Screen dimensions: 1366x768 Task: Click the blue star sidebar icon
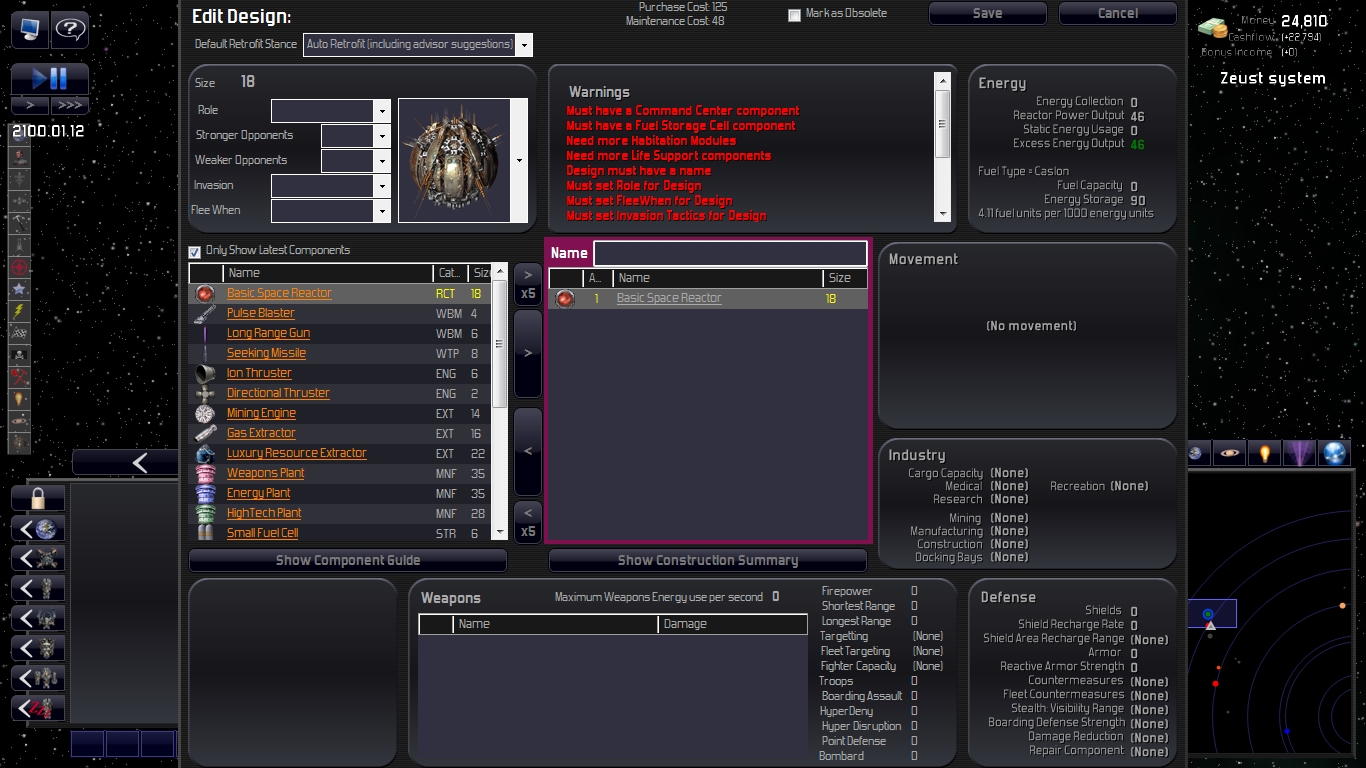click(x=19, y=289)
